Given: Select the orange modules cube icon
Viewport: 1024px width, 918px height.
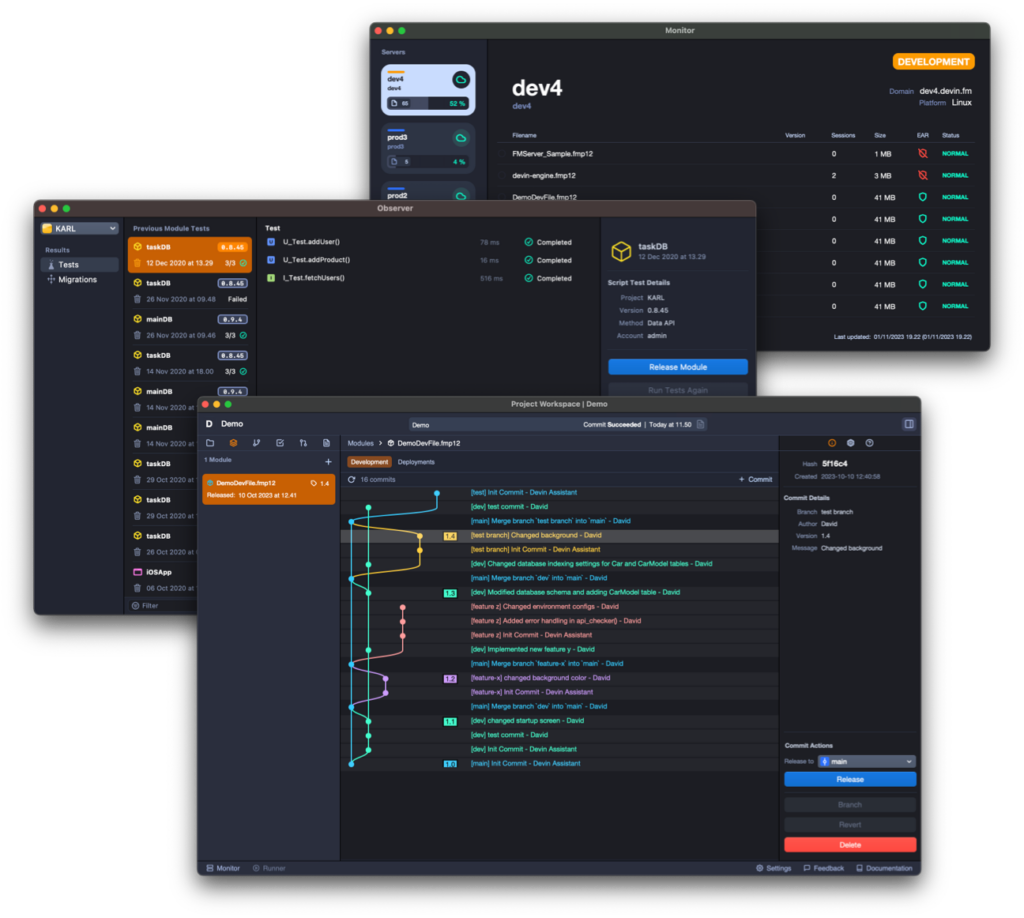Looking at the screenshot, I should click(233, 443).
